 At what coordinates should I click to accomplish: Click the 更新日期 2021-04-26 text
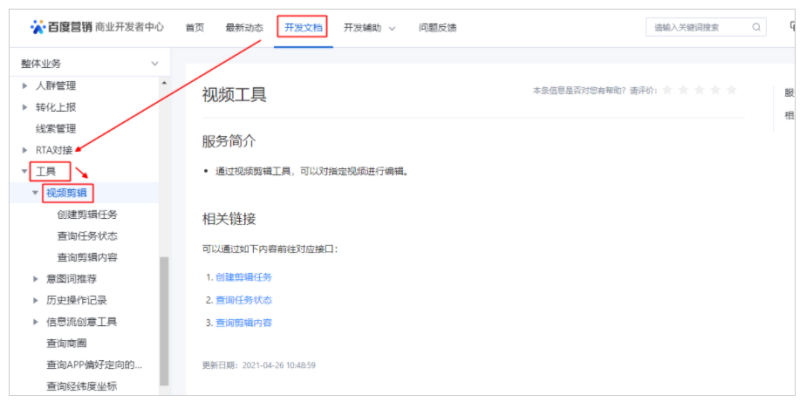259,365
